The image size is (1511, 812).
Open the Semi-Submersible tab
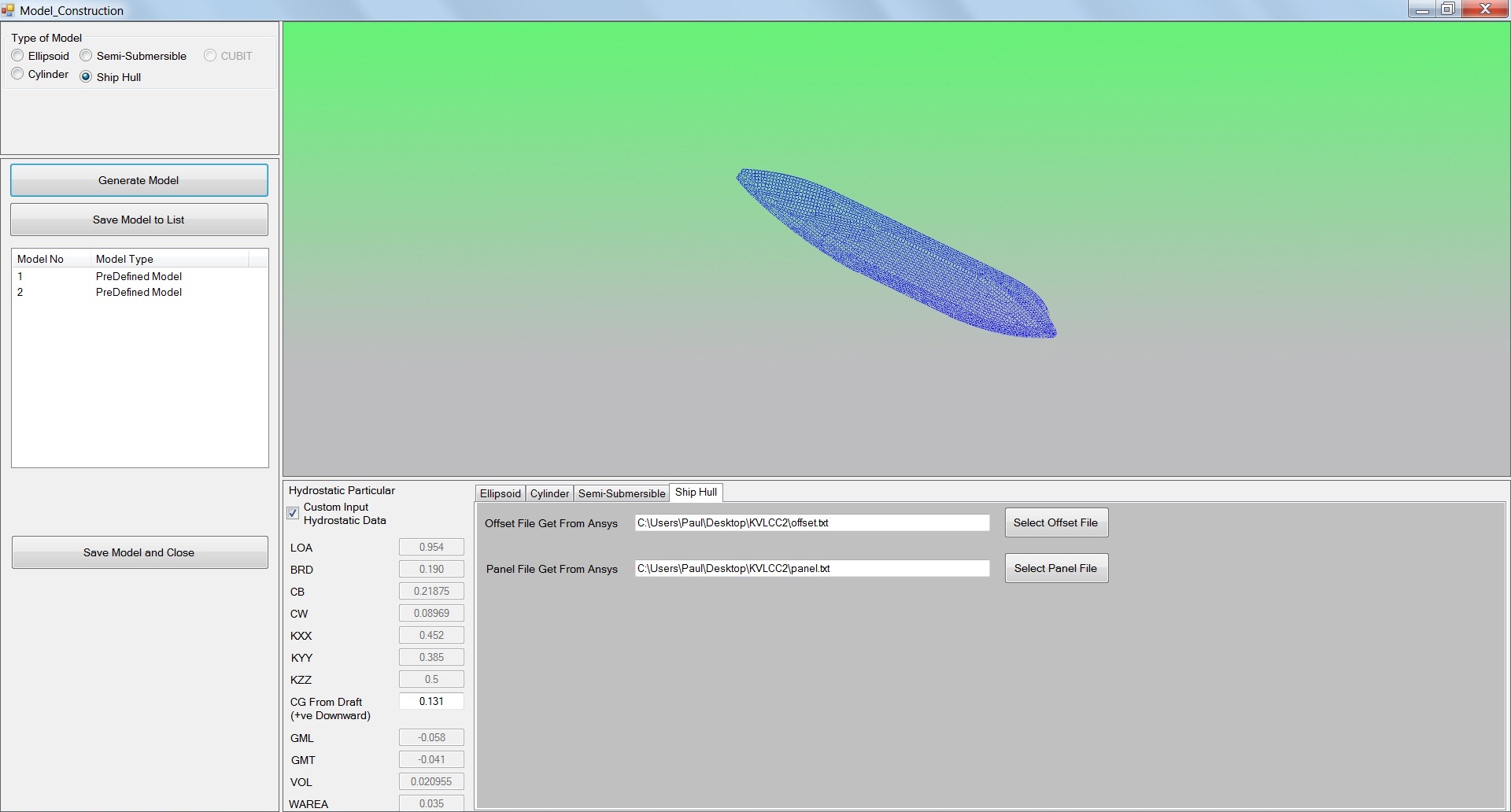[x=621, y=493]
